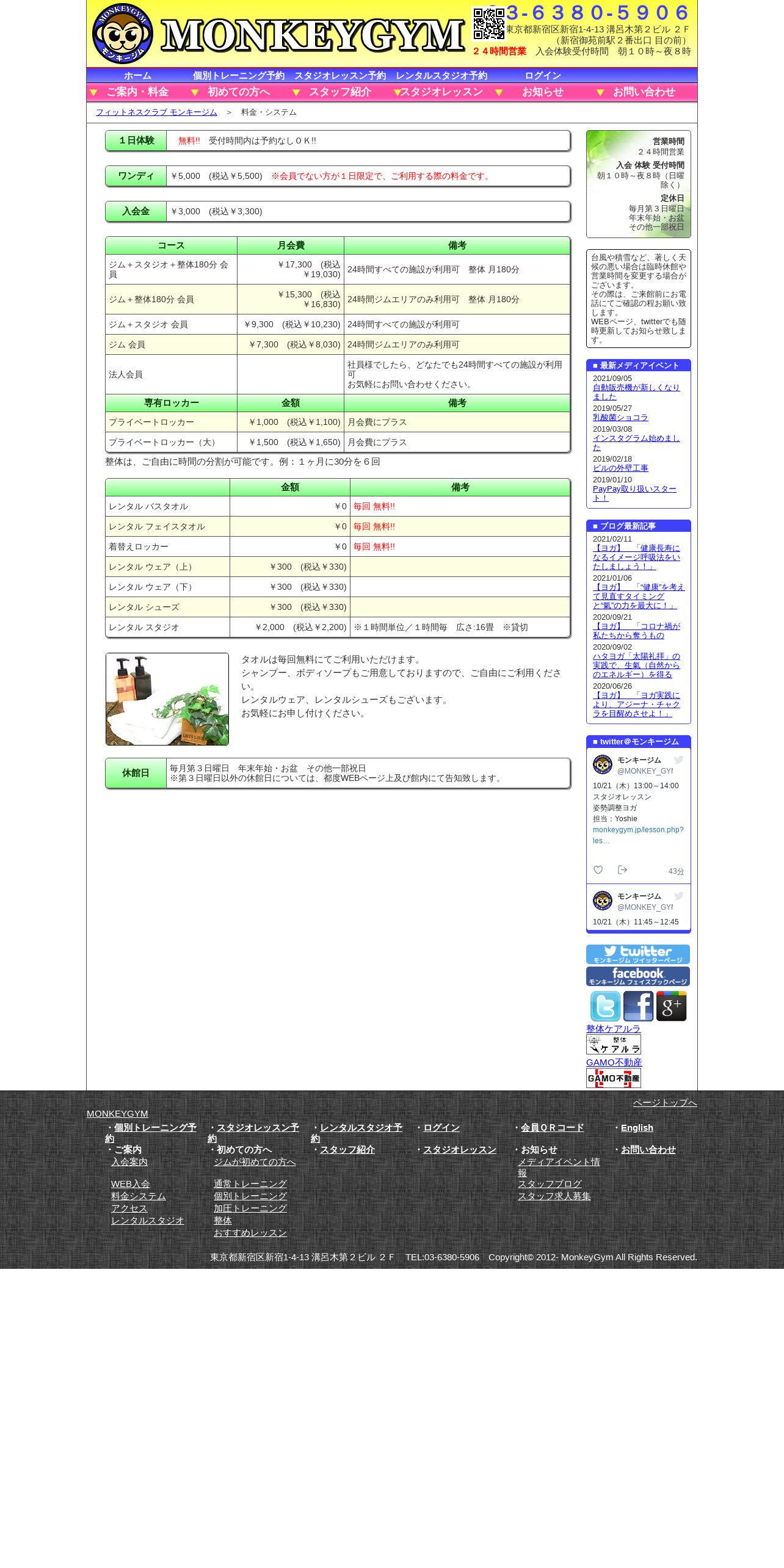Expand the ご案内・料金 dropdown menu
Viewport: 784px width, 1568px height.
point(137,92)
